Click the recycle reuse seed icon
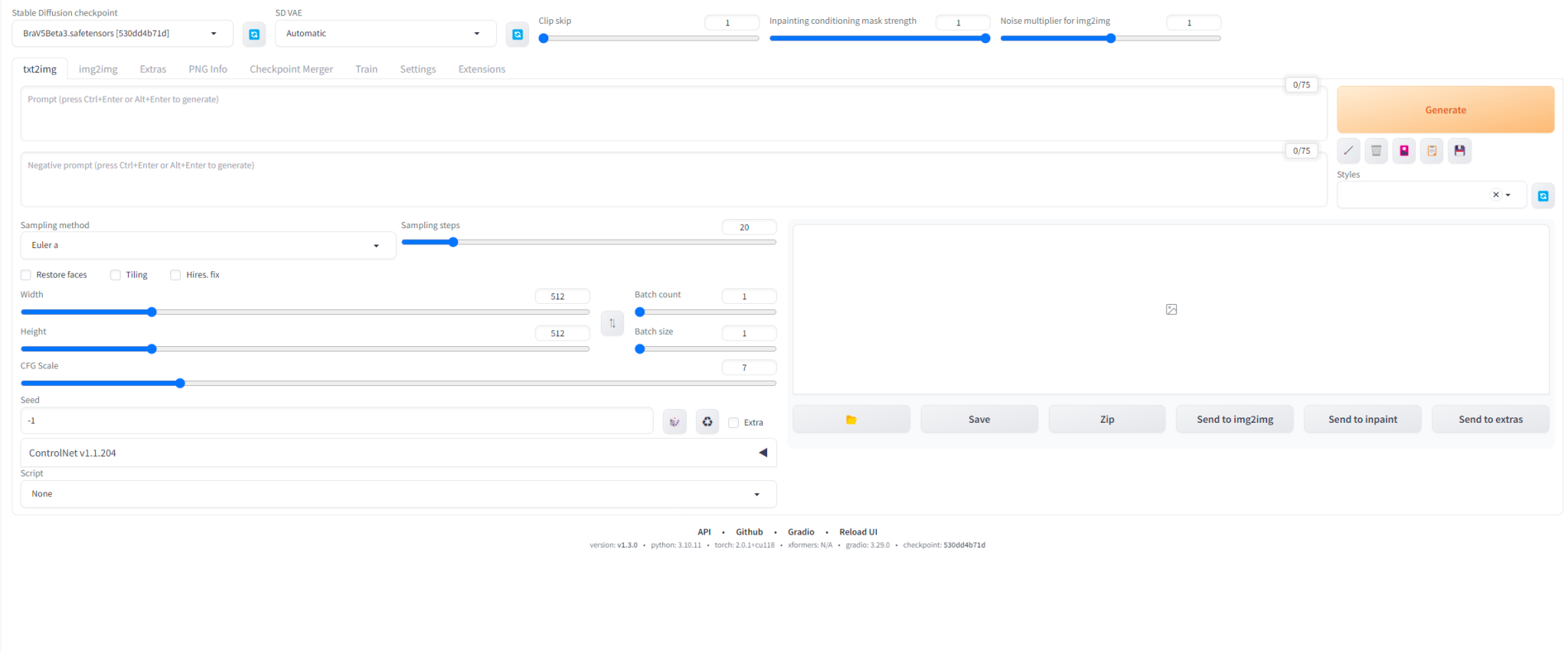 click(x=707, y=421)
